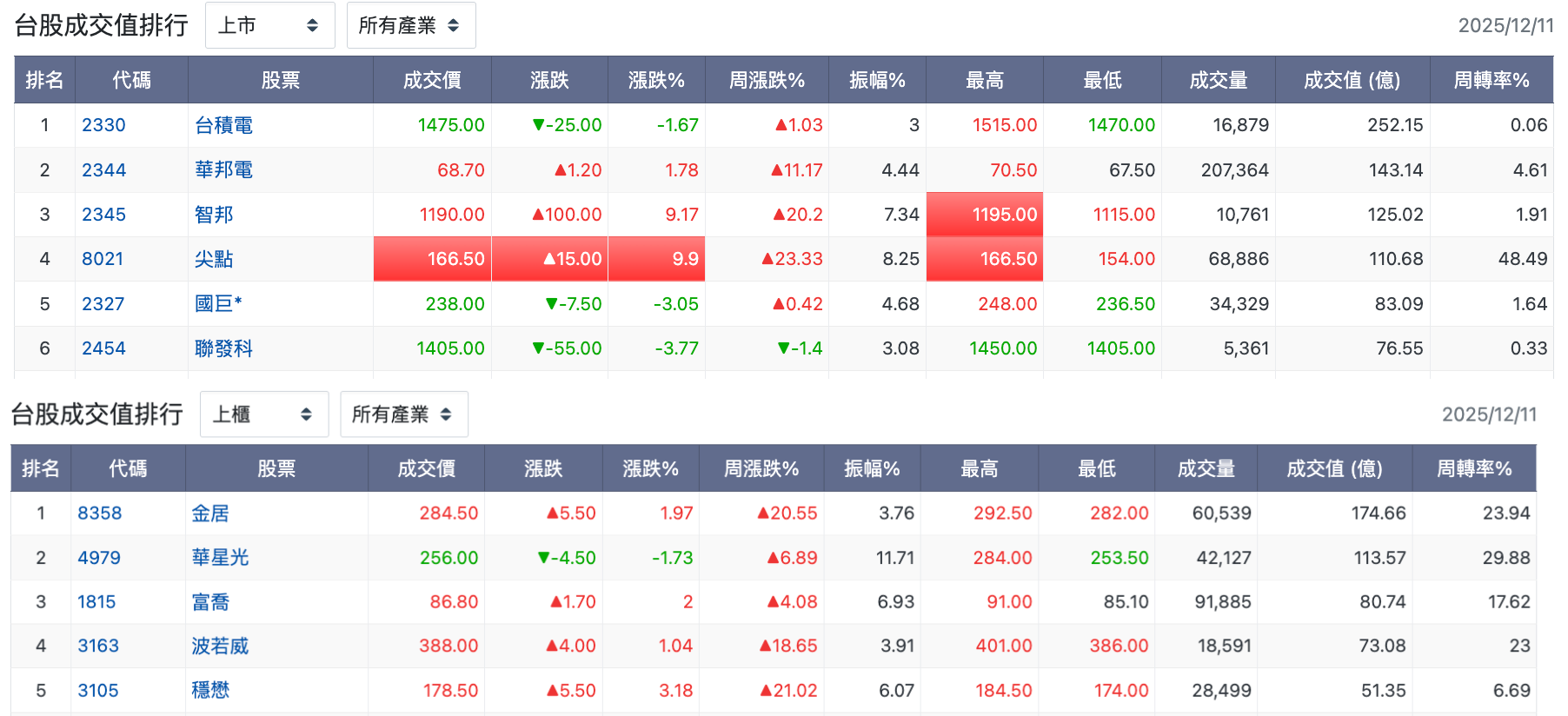Click highlighted price 1195.00 for 智邦

click(985, 215)
